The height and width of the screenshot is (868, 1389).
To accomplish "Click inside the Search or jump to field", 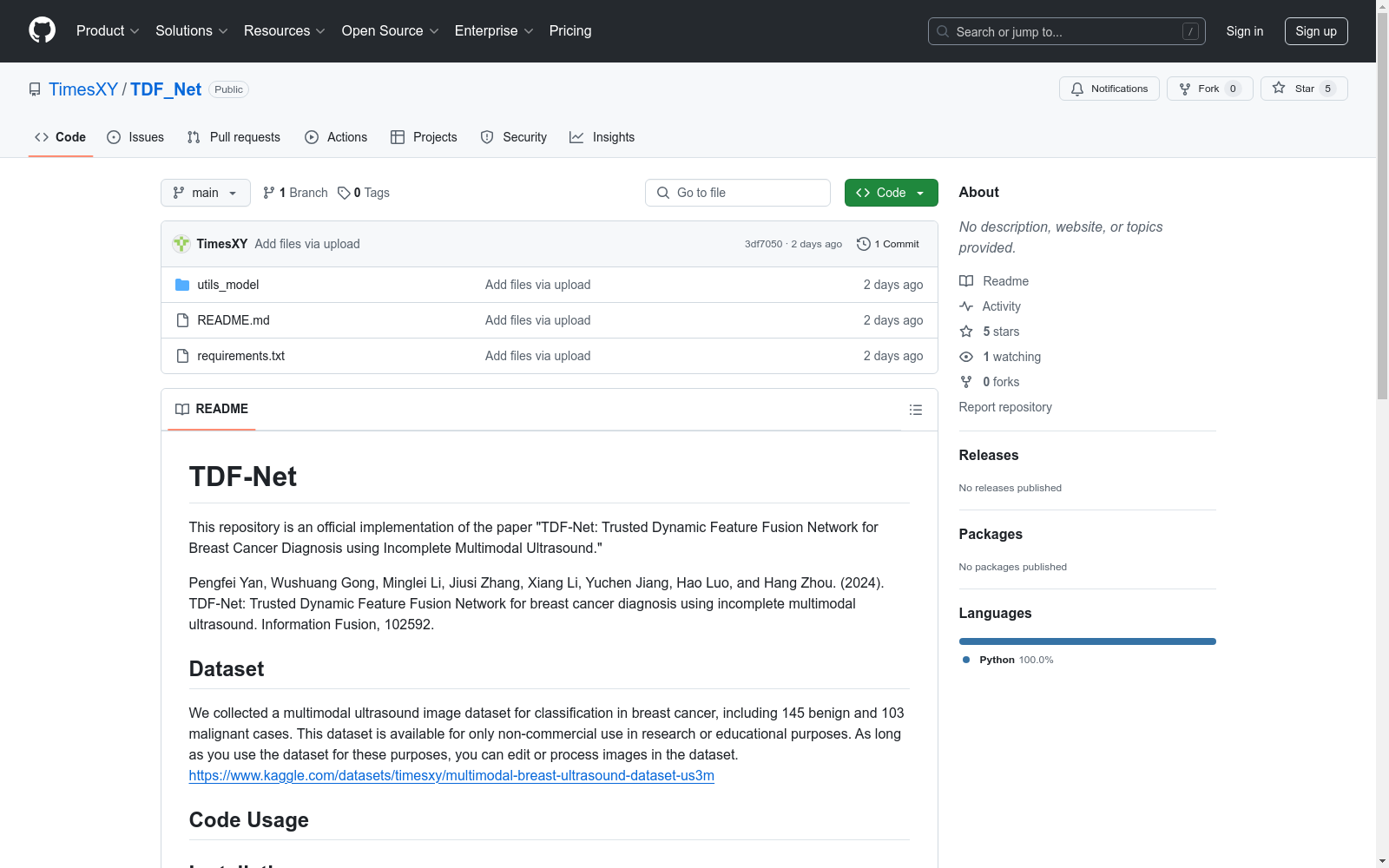I will pyautogui.click(x=1067, y=31).
